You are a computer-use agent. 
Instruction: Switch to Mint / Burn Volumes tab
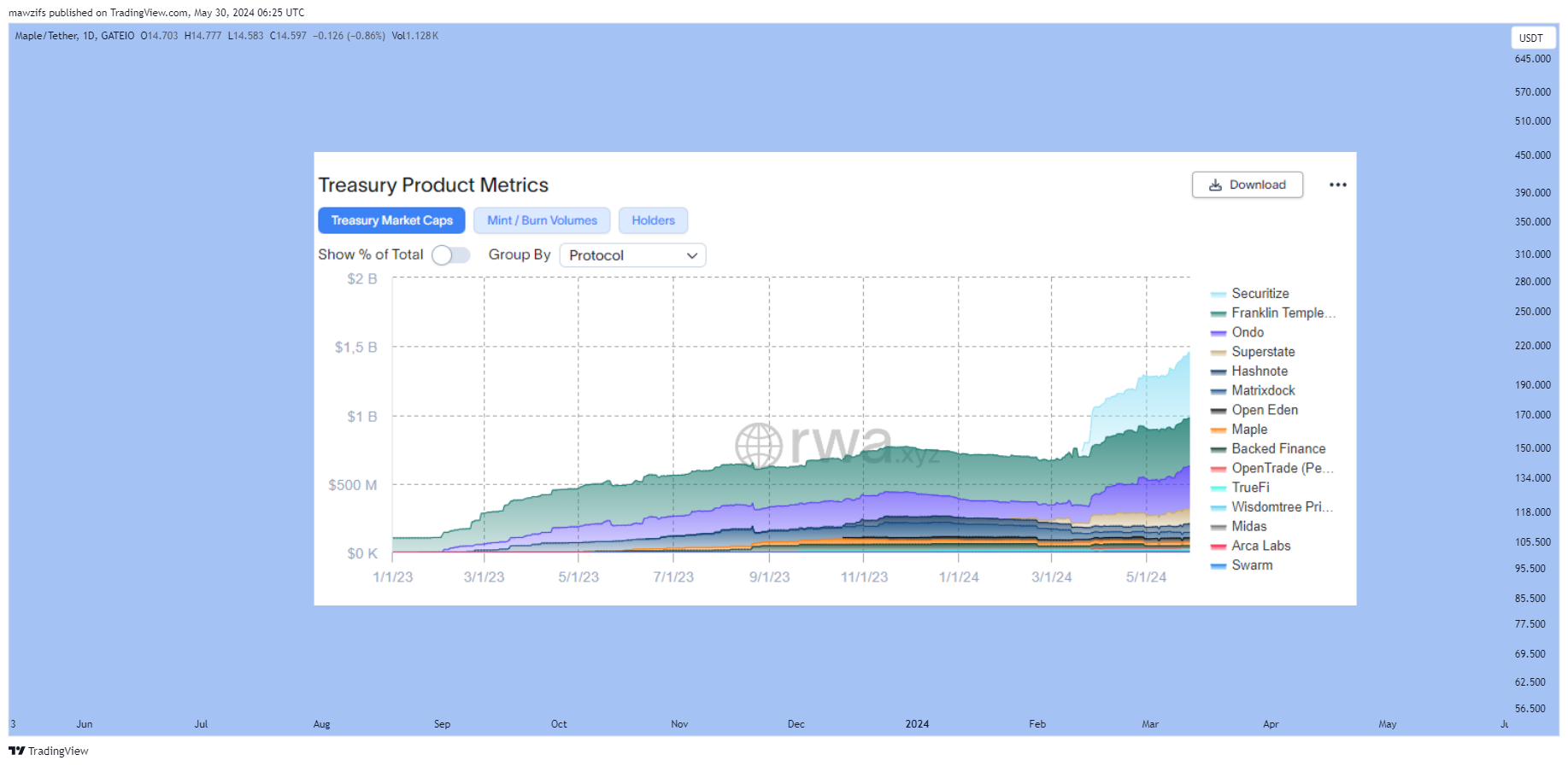[542, 220]
